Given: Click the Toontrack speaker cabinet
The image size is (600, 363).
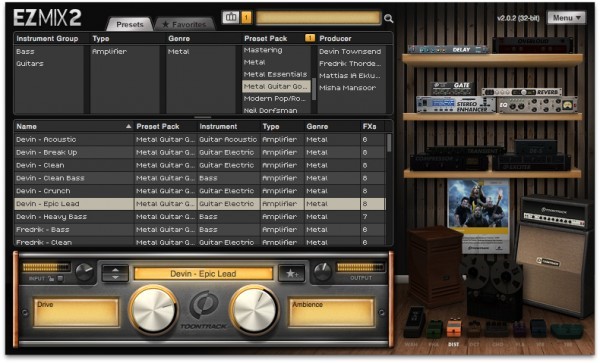Looking at the screenshot, I should (553, 269).
